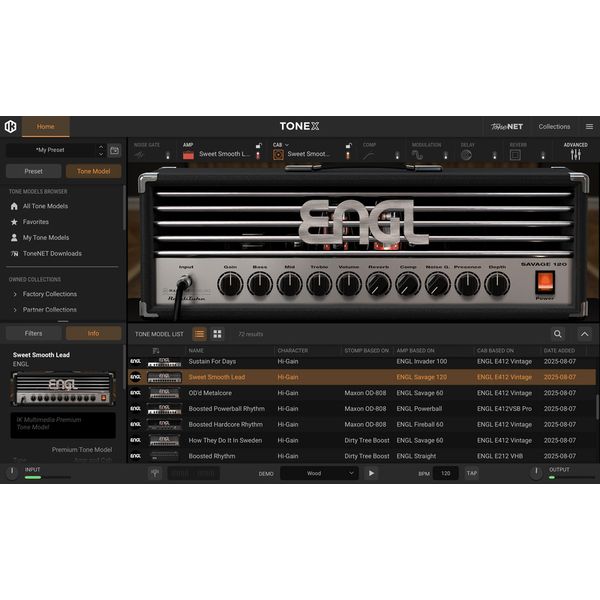The height and width of the screenshot is (600, 600).
Task: Toggle the Noise Gate power switch
Action: pyautogui.click(x=167, y=155)
